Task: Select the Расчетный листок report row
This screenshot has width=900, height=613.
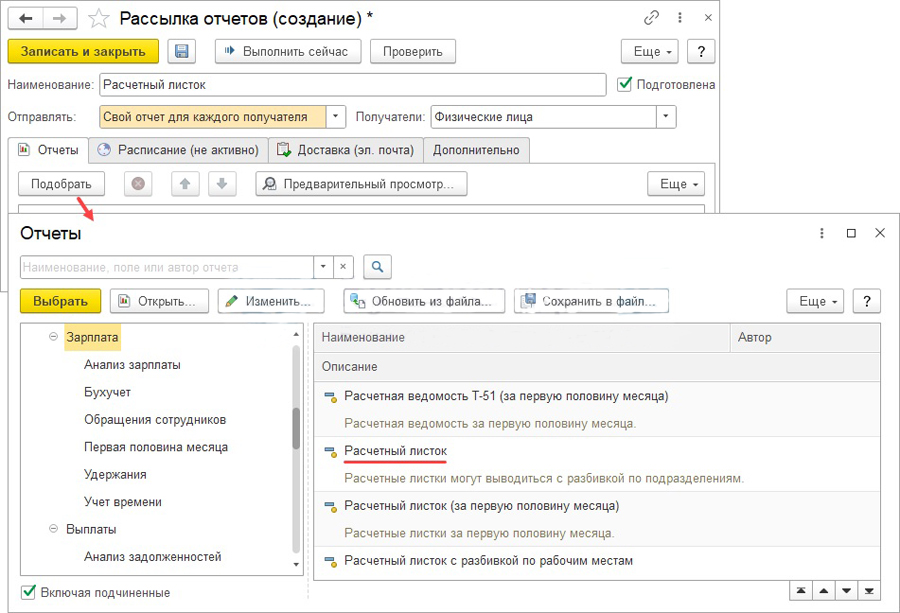Action: coord(395,451)
